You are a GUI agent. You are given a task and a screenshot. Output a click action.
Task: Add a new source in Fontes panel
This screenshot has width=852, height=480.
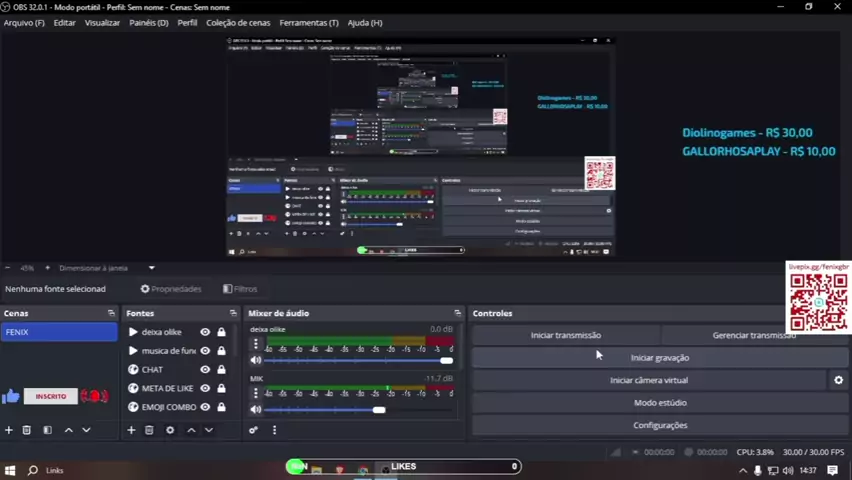click(x=131, y=430)
